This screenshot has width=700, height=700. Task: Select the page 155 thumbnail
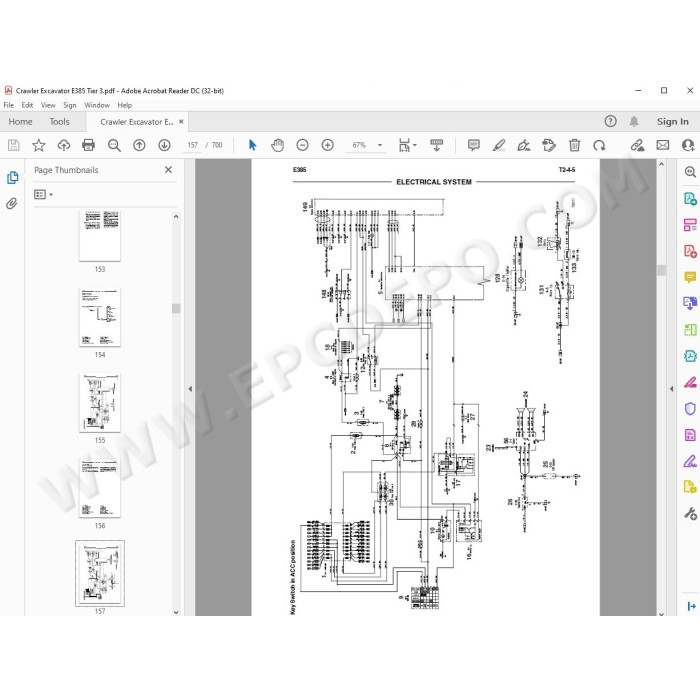pos(100,403)
